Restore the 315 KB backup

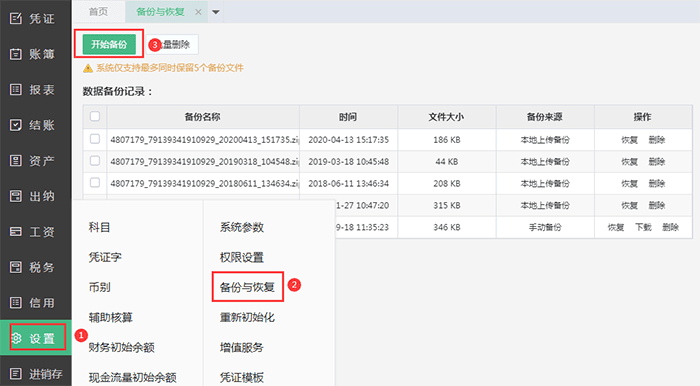629,205
